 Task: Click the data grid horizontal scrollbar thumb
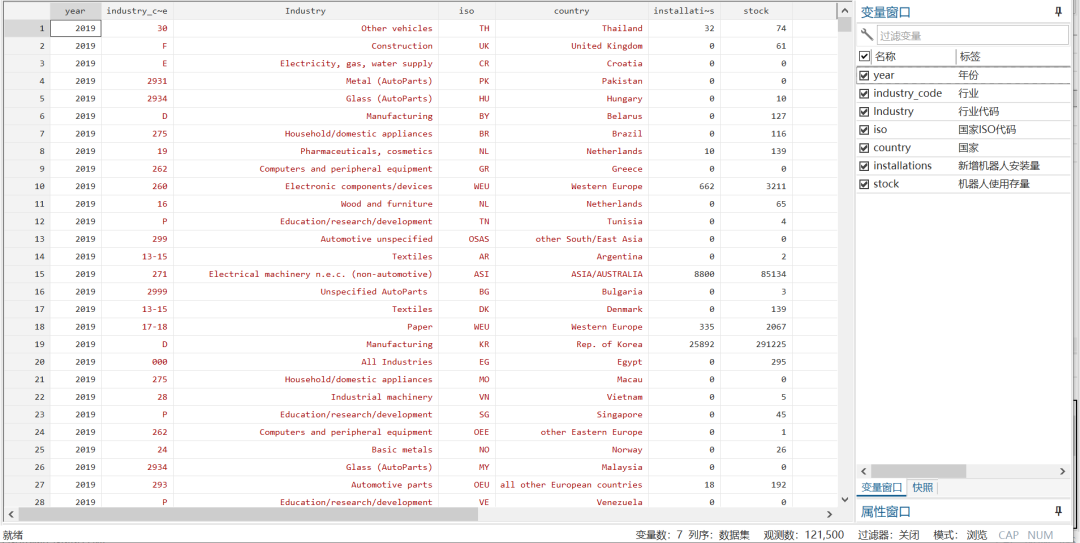248,514
